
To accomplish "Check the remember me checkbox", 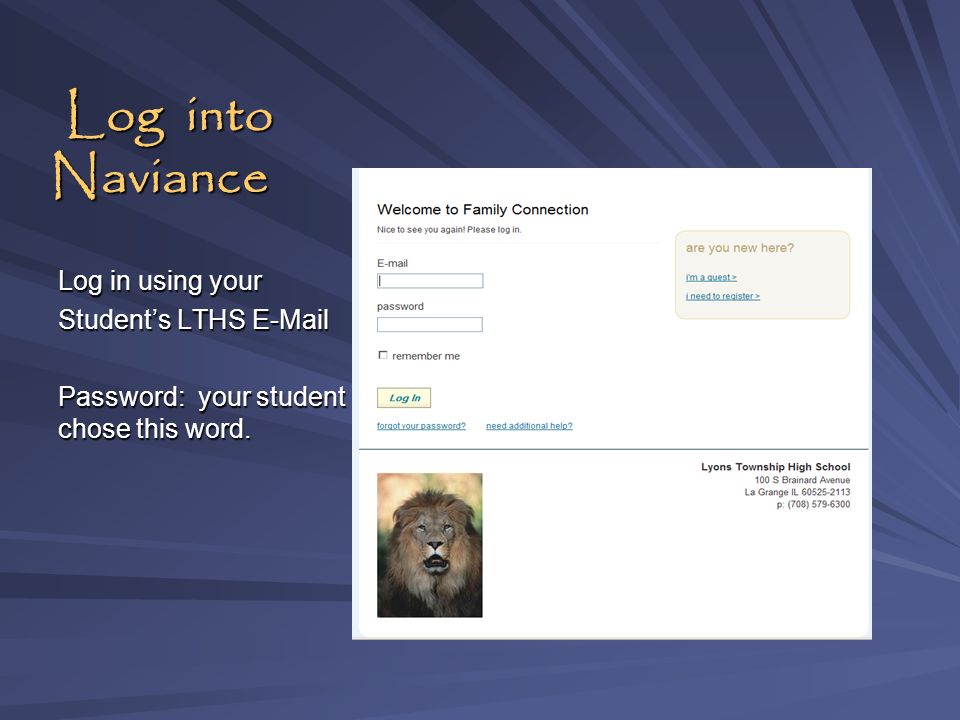I will 383,355.
